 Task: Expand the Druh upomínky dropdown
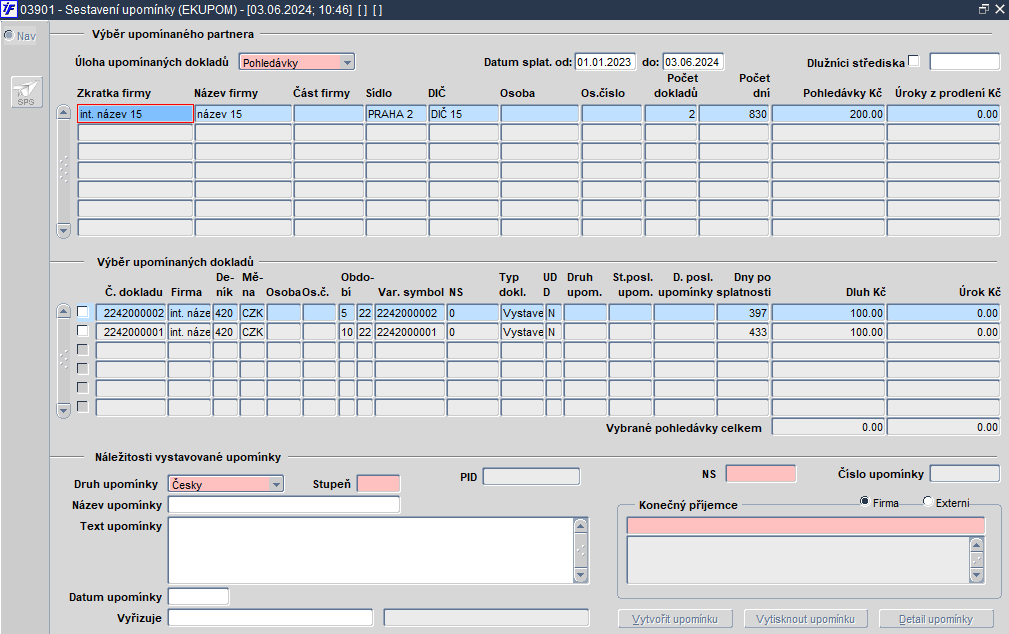click(276, 484)
